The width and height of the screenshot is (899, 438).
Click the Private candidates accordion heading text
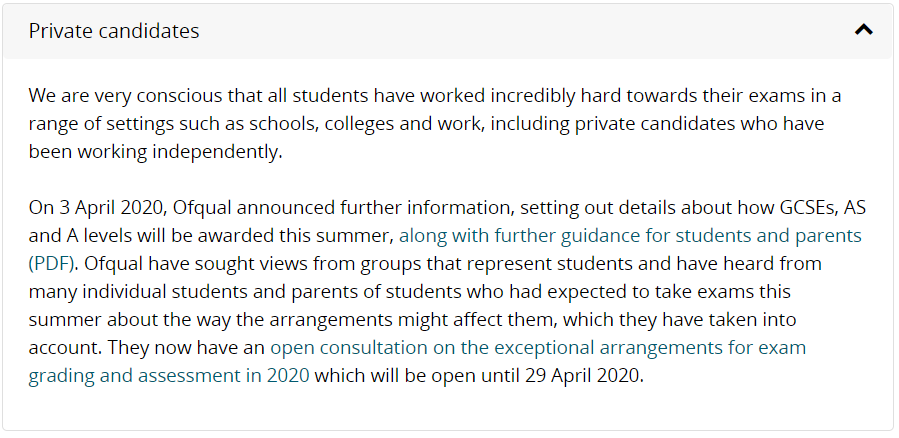114,31
